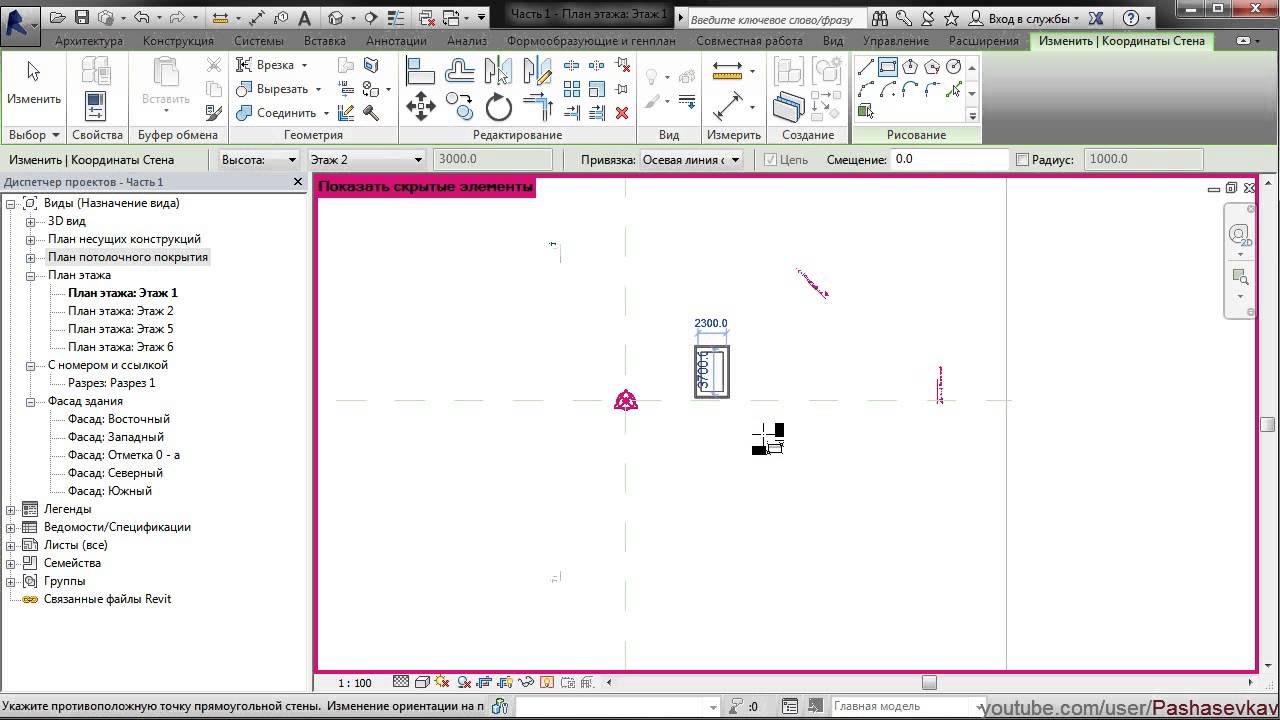Select the Mirror Draw Axis tool
1280x720 pixels.
537,70
